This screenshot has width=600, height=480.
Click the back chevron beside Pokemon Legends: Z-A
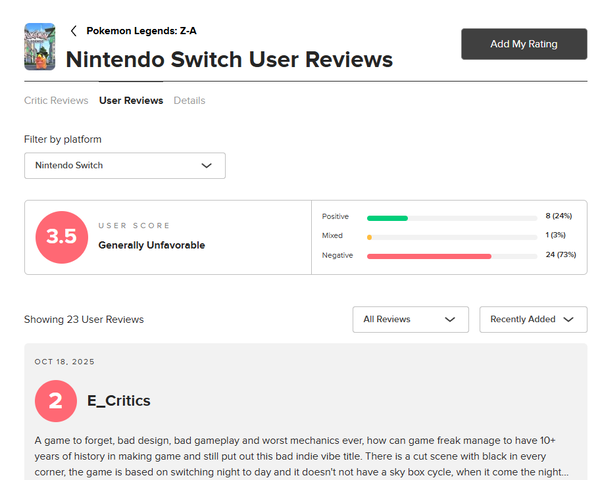tap(74, 31)
